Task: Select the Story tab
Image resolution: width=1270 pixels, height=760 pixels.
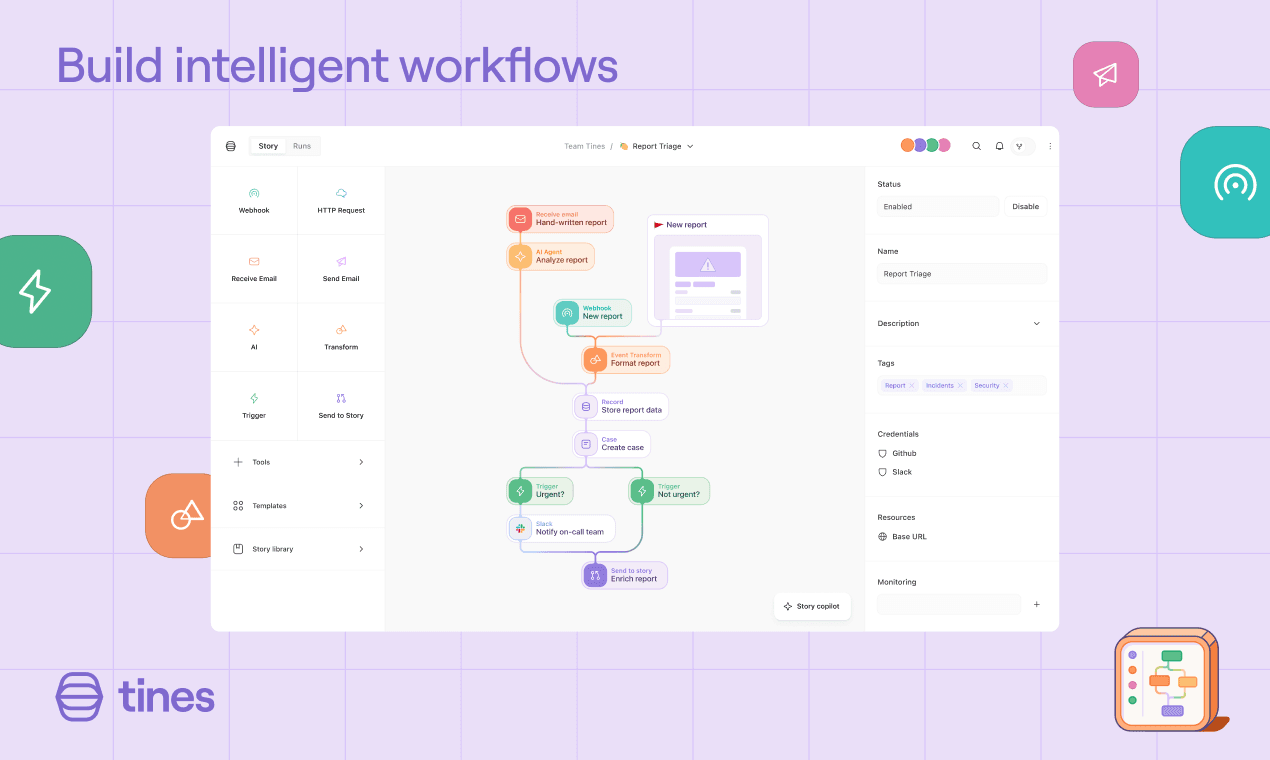Action: click(268, 146)
